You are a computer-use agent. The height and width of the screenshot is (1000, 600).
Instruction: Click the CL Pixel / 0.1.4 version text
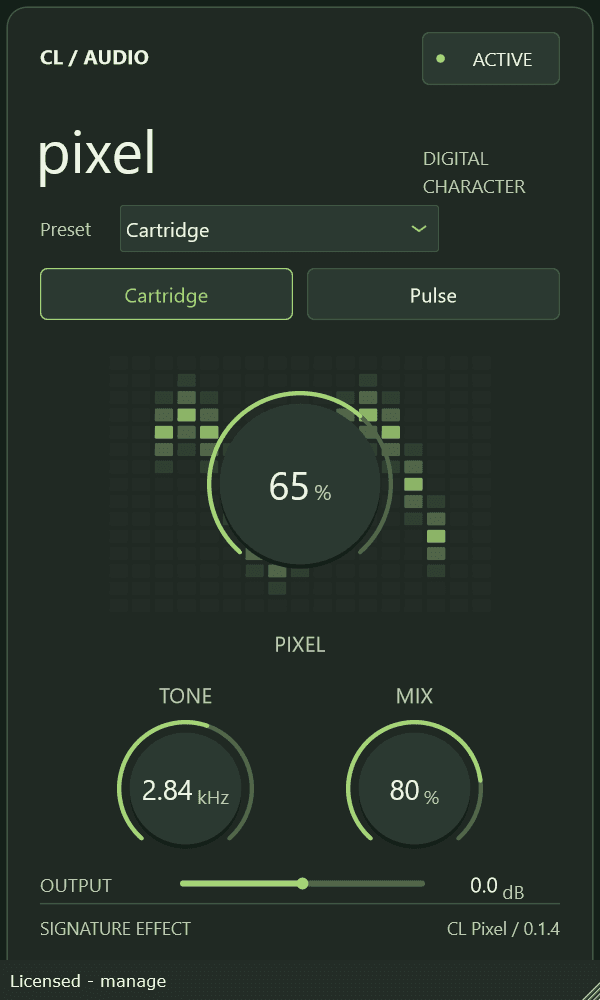(x=503, y=929)
